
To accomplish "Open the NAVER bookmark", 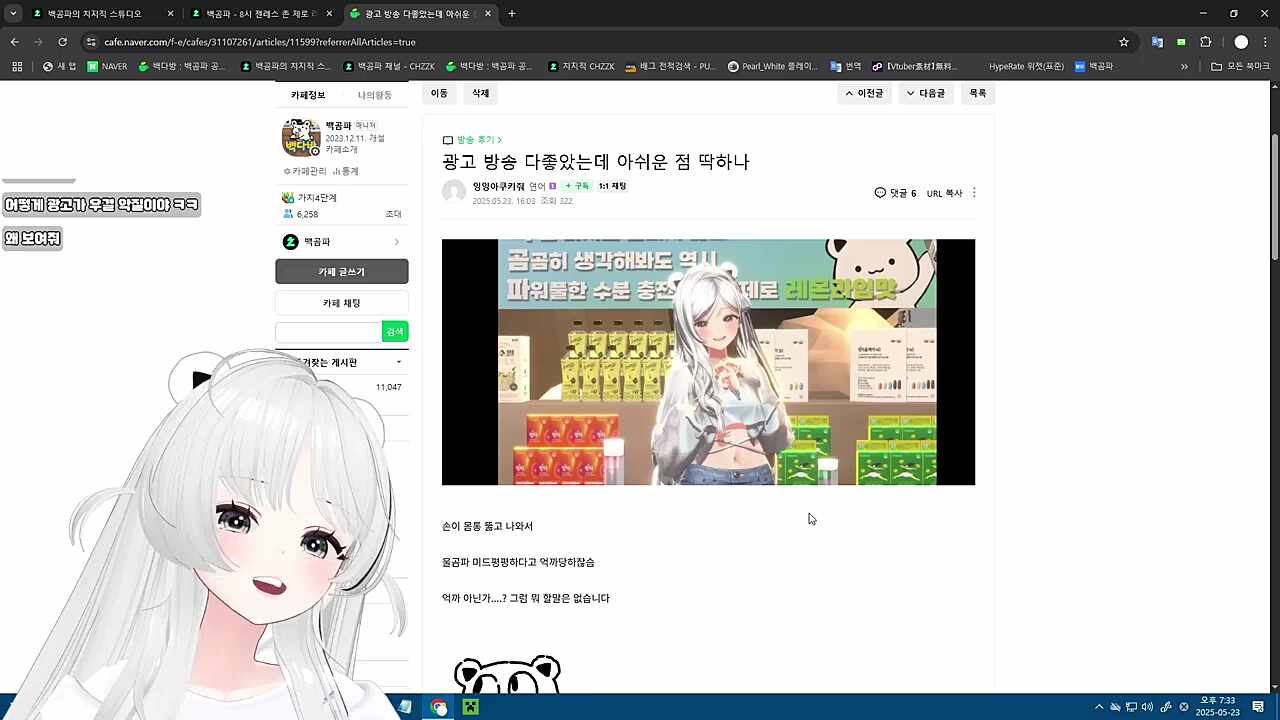I will click(107, 66).
